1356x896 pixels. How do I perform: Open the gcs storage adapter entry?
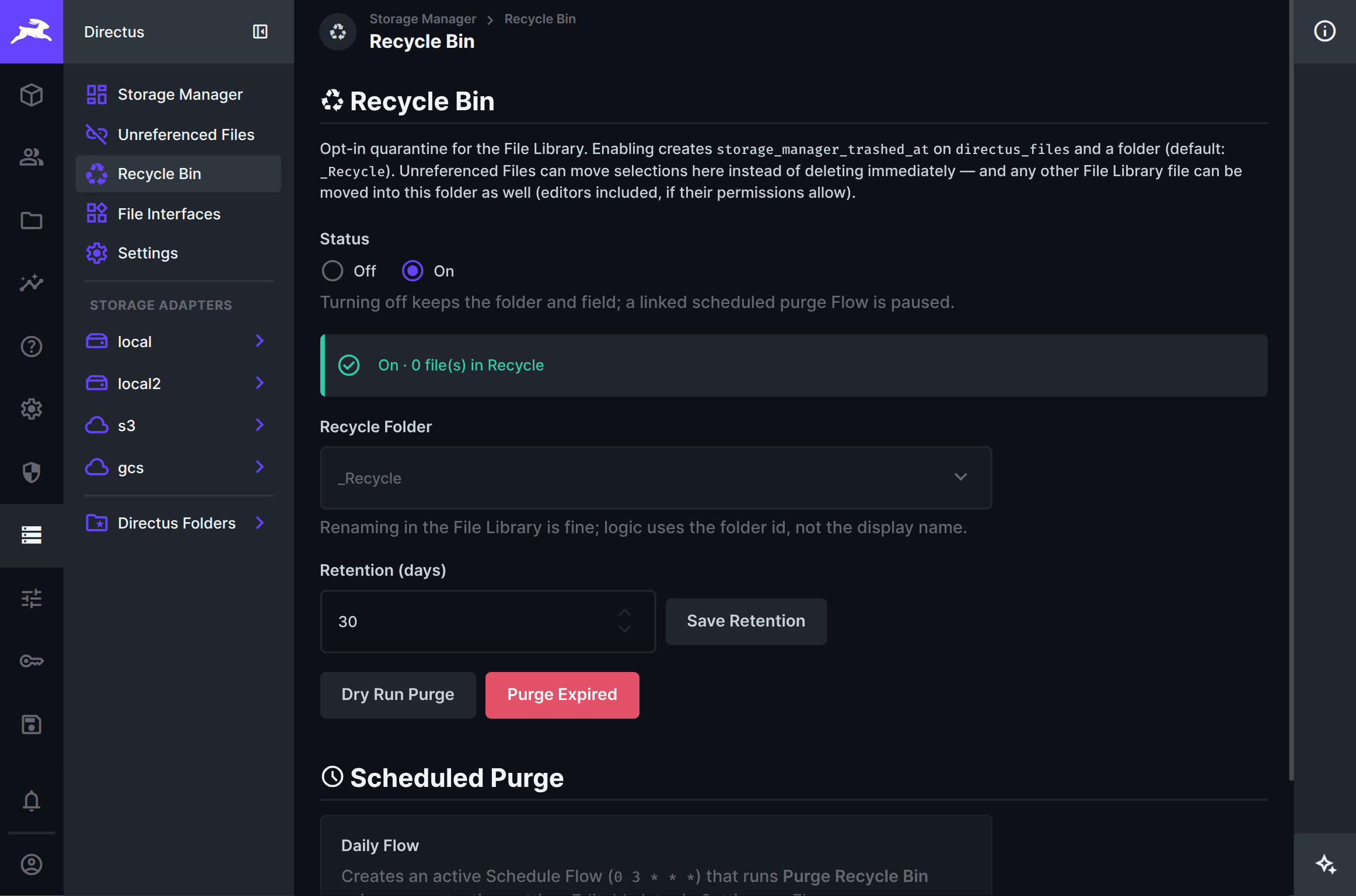178,467
